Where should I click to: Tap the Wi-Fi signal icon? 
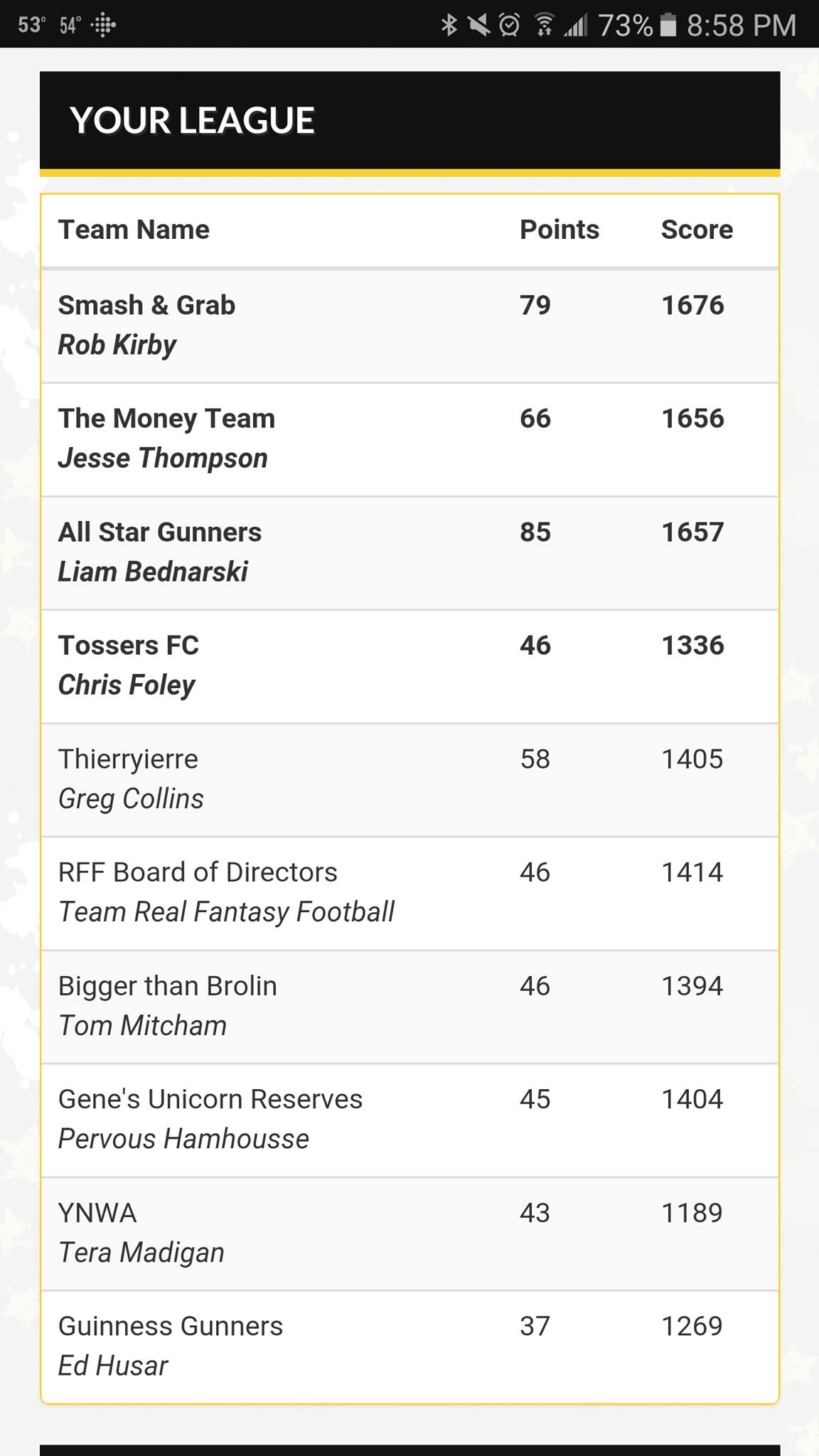point(545,26)
